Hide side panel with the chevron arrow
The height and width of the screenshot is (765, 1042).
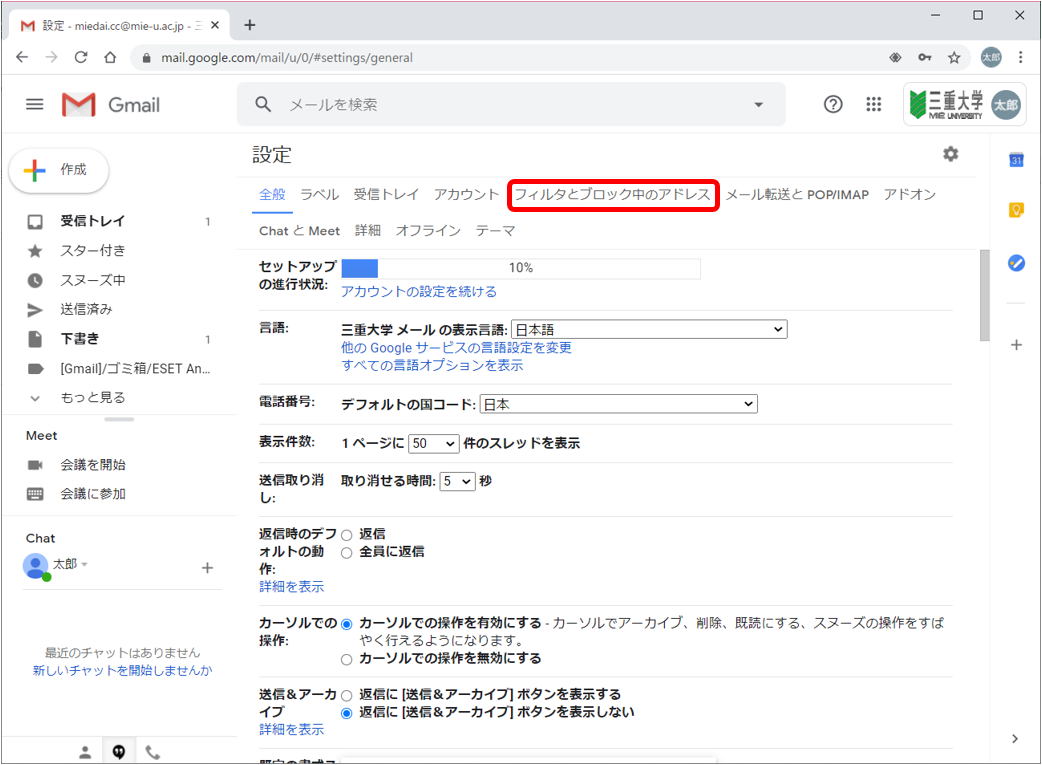click(1015, 738)
